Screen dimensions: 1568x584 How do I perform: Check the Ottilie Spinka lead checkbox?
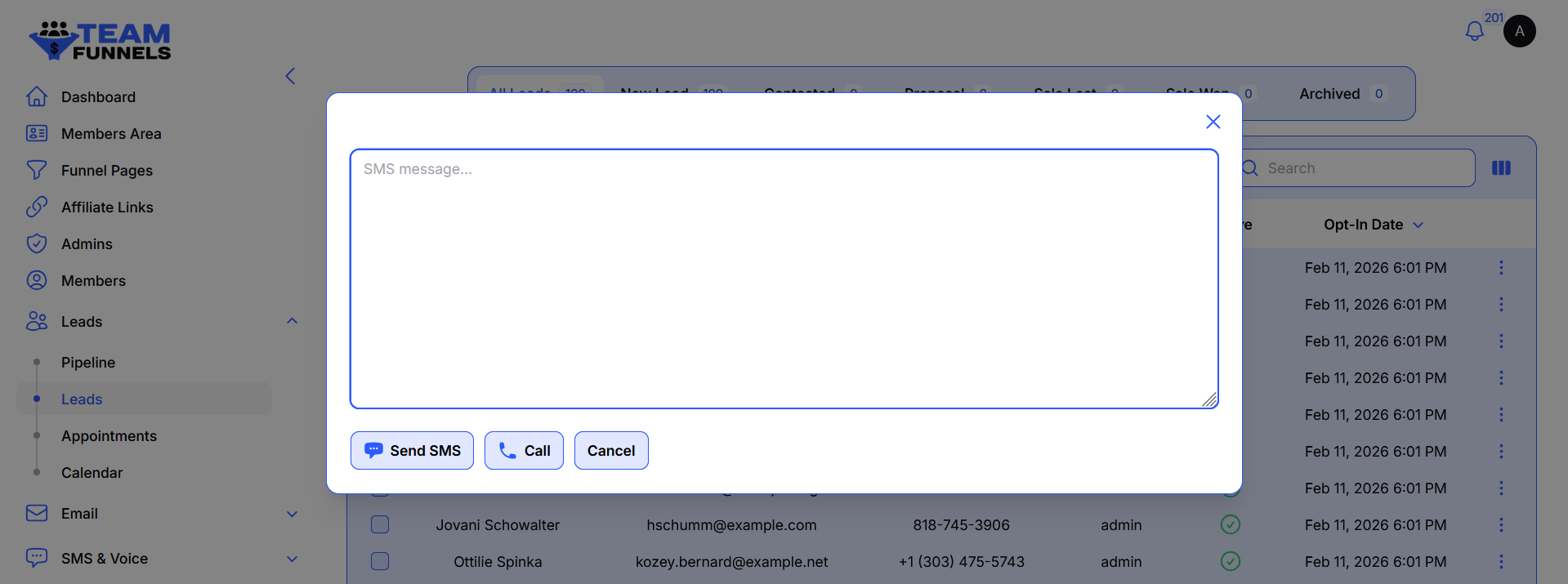click(x=380, y=561)
